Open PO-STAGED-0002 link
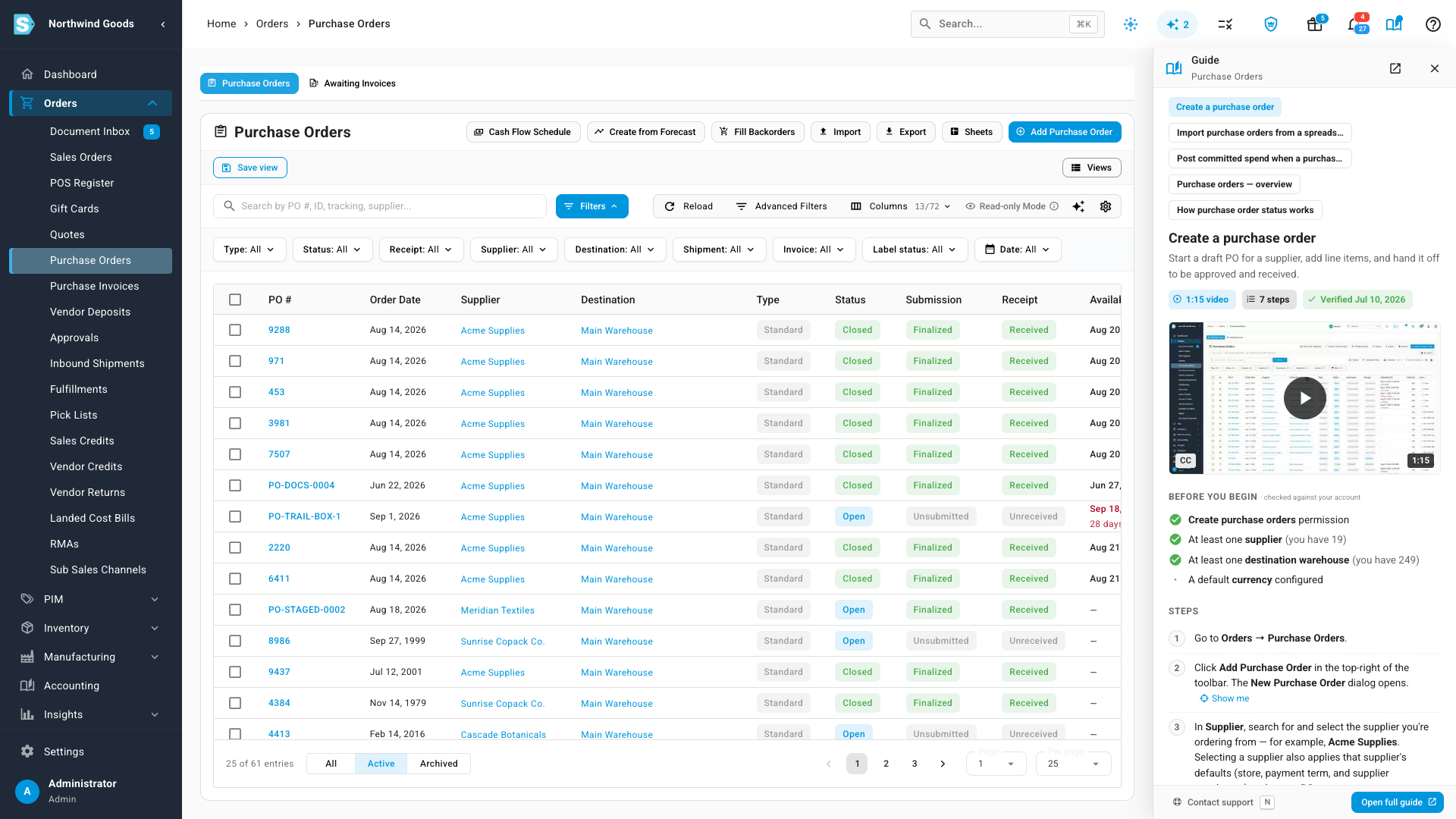 pyautogui.click(x=306, y=610)
